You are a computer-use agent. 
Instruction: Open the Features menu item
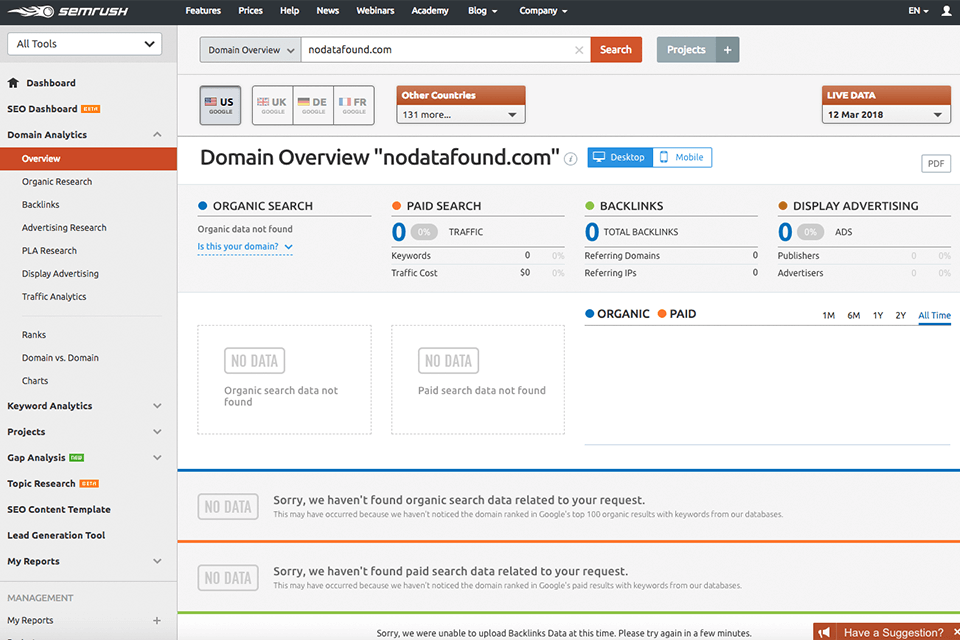coord(203,11)
